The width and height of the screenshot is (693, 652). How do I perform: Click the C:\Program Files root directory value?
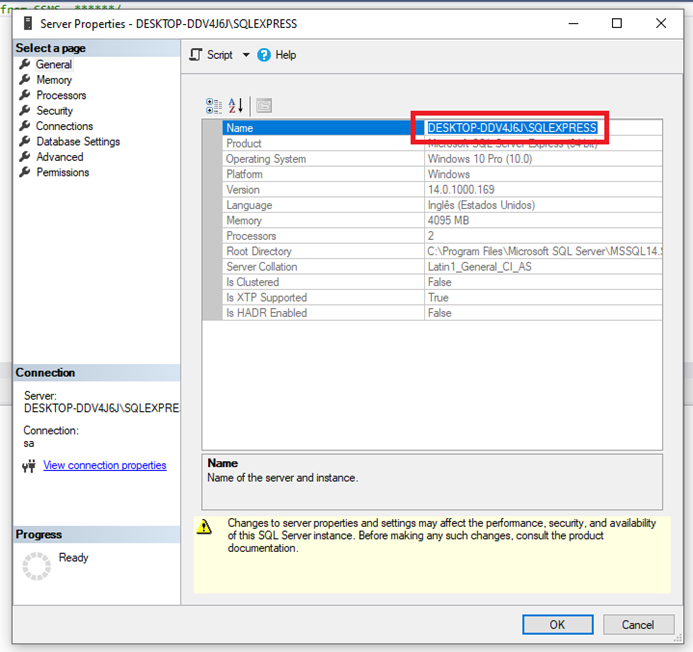pyautogui.click(x=544, y=251)
